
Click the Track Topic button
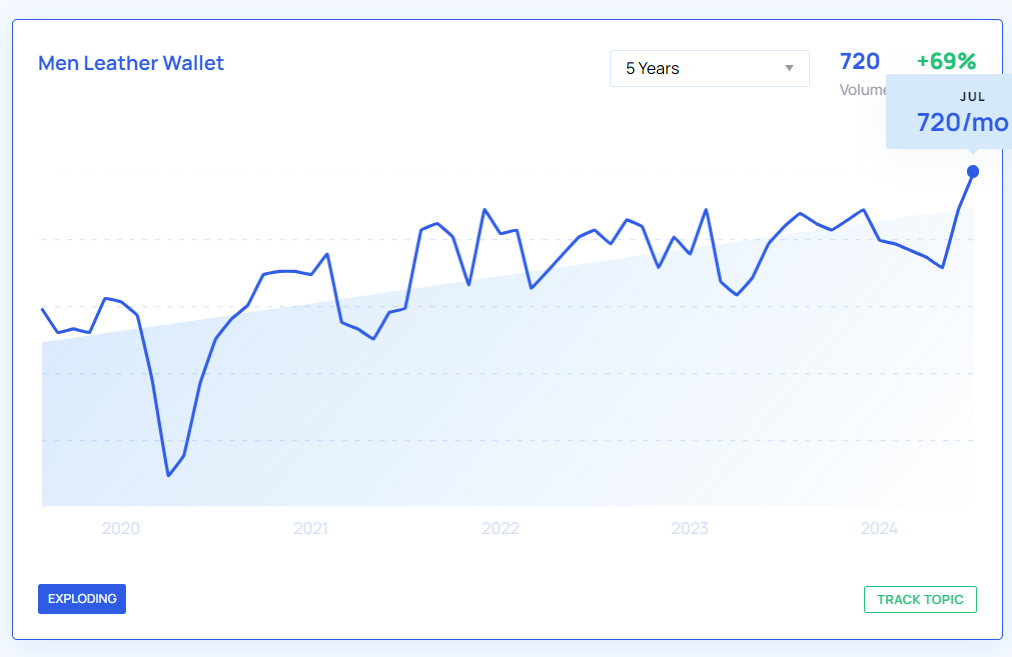click(920, 599)
